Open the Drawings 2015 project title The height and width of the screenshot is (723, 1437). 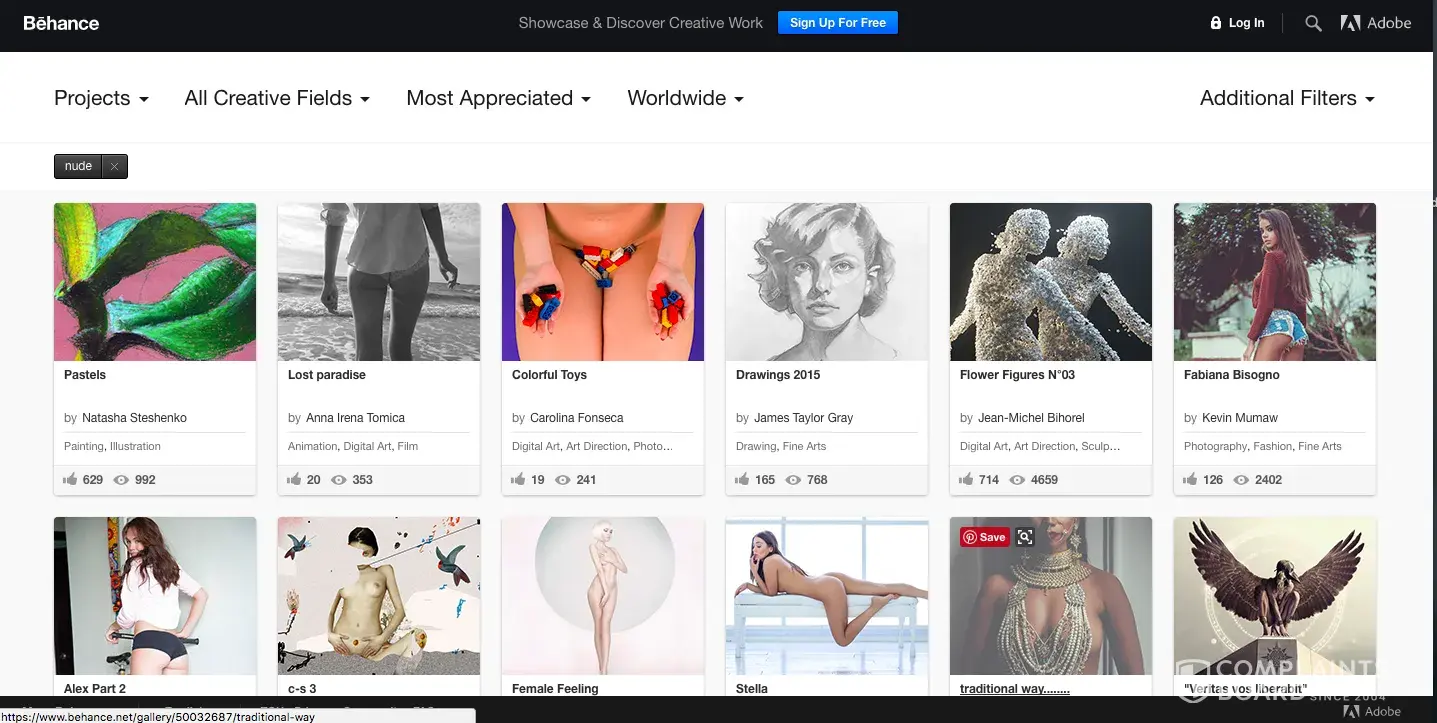point(778,375)
